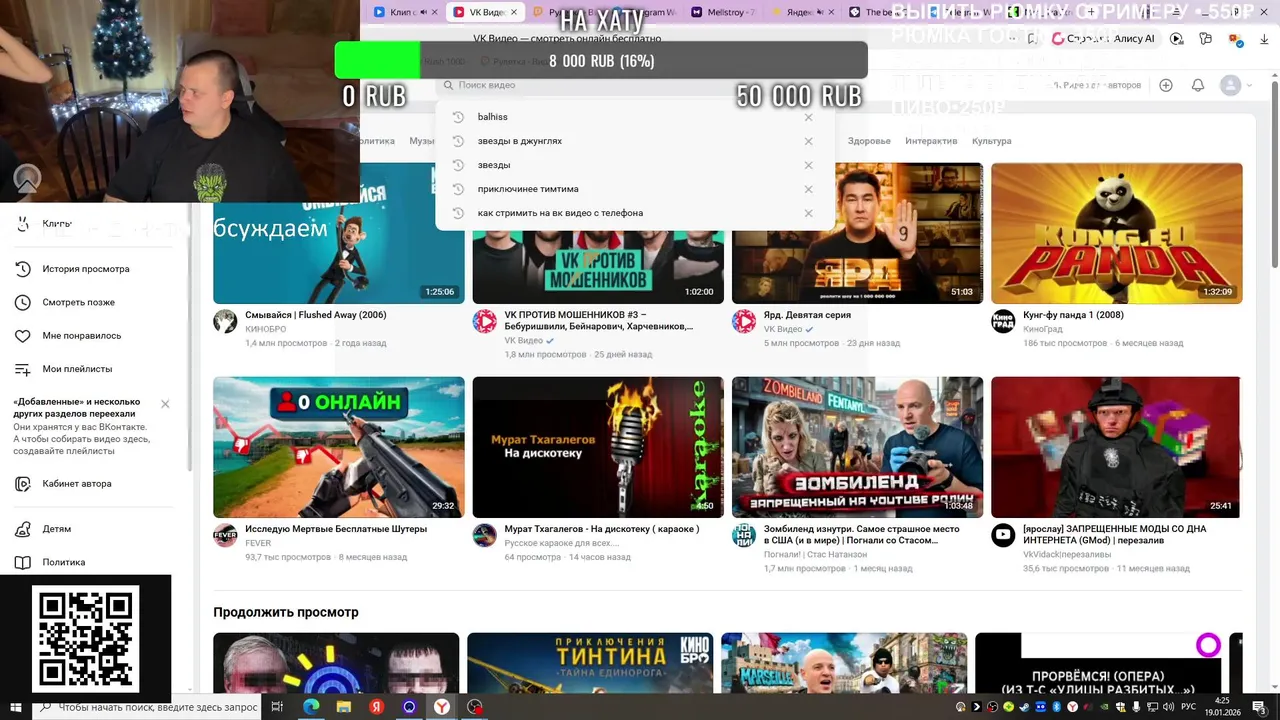Click the Windows taskbar search box

(x=149, y=707)
